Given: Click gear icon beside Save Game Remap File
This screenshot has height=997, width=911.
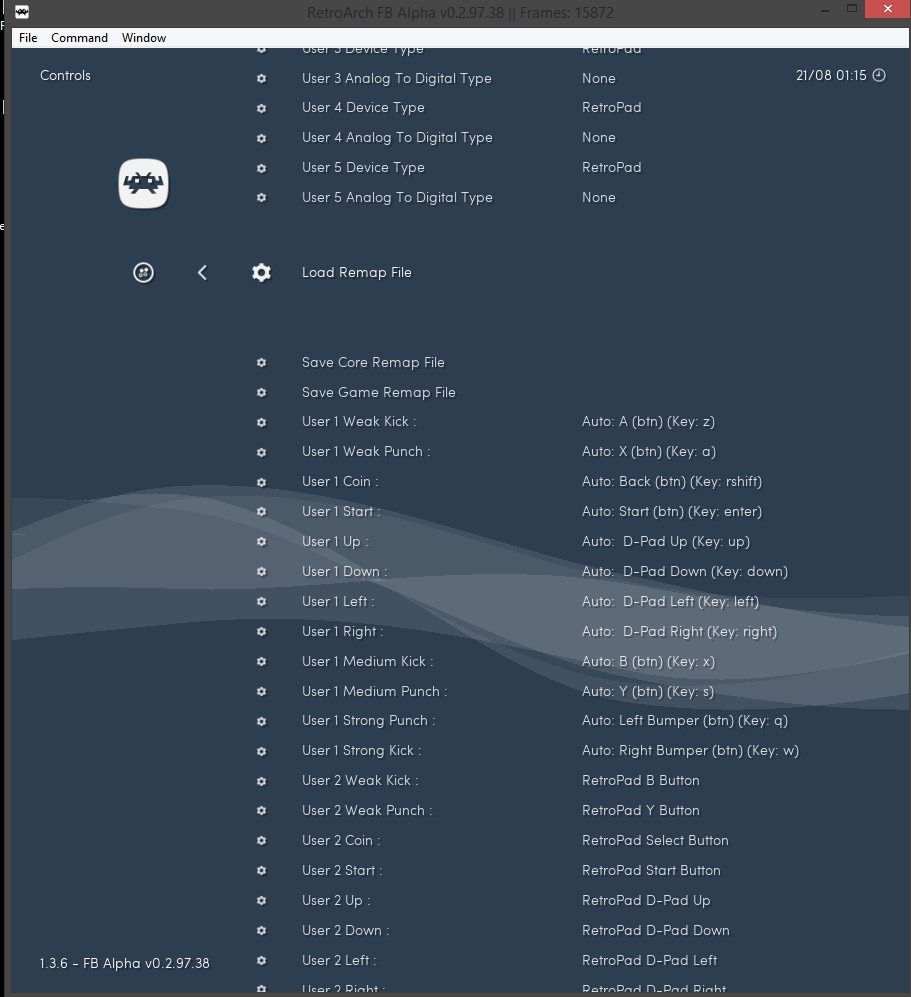Looking at the screenshot, I should pos(261,392).
